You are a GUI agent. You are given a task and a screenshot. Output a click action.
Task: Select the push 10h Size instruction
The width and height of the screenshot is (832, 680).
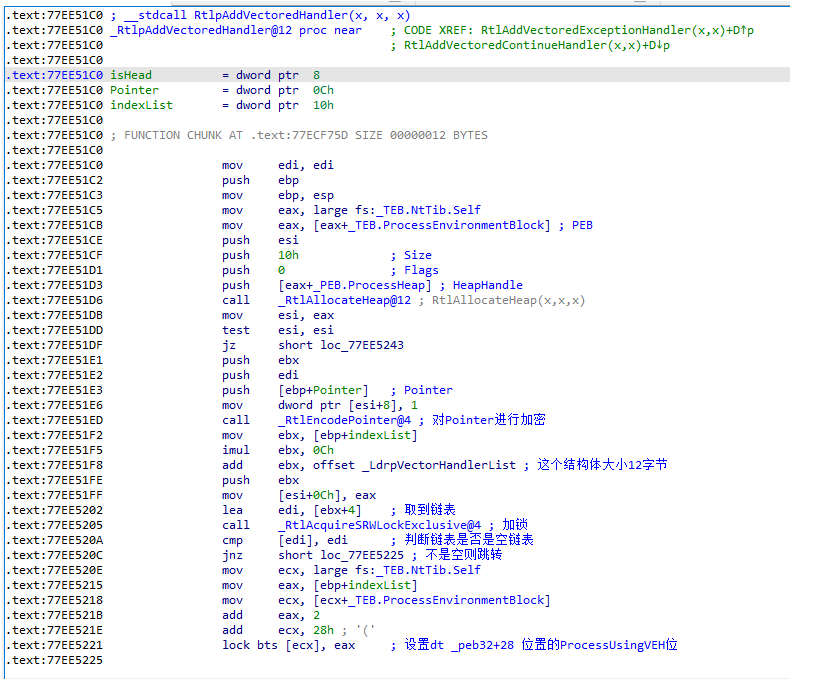click(327, 255)
